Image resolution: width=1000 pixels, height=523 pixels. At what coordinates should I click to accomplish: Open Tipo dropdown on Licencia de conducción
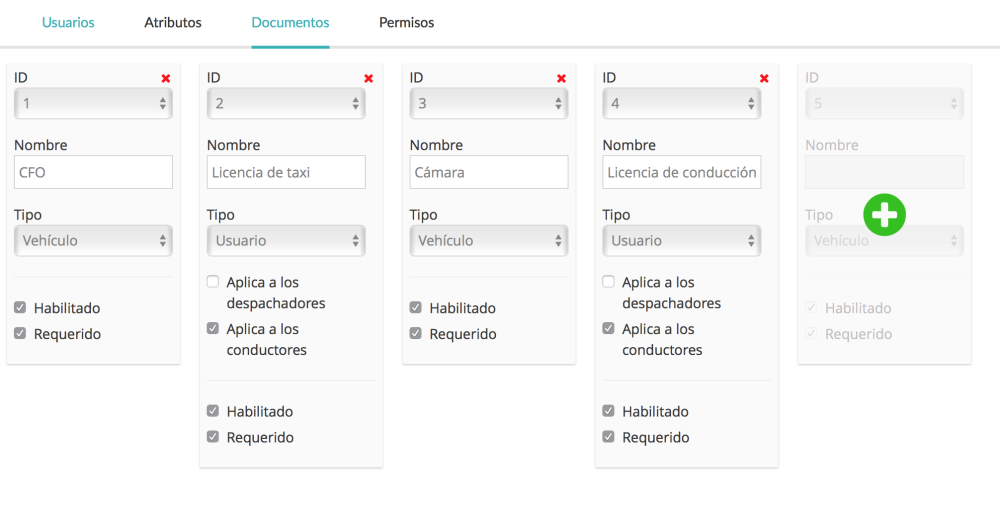tap(682, 240)
